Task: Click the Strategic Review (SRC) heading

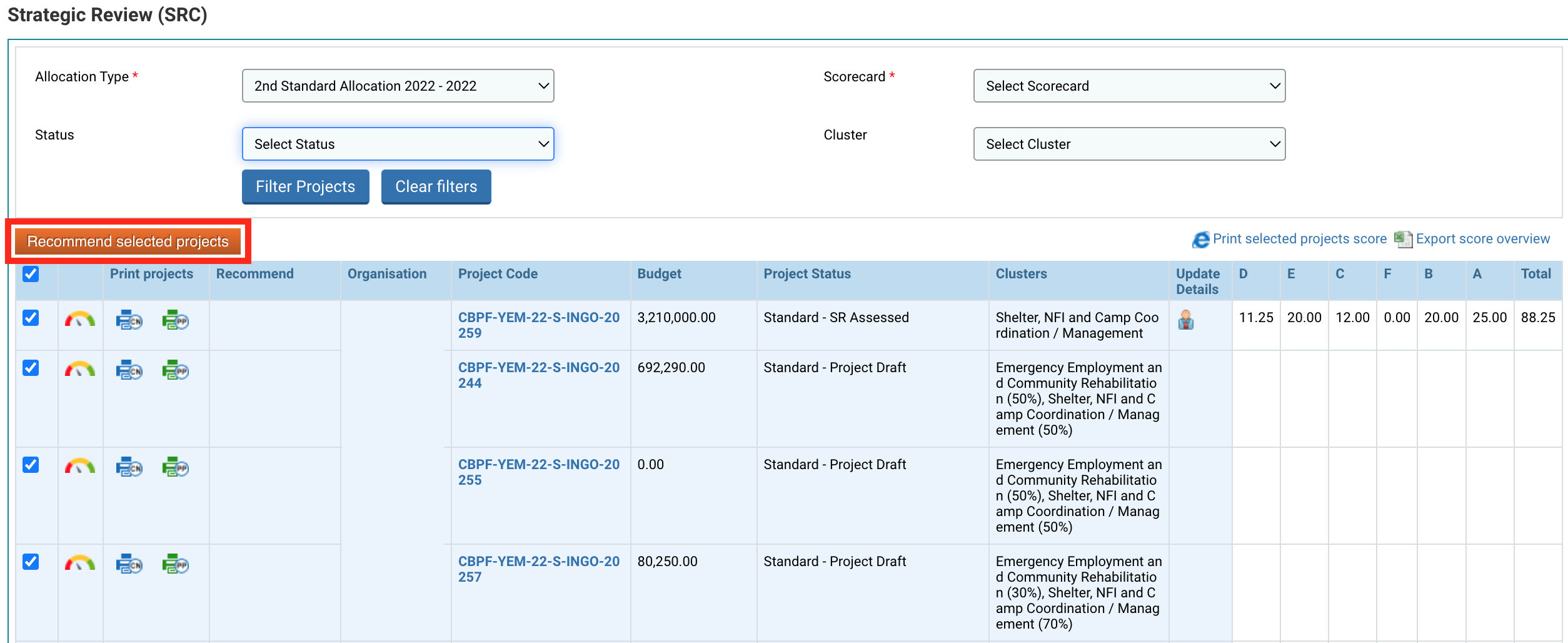Action: tap(107, 15)
